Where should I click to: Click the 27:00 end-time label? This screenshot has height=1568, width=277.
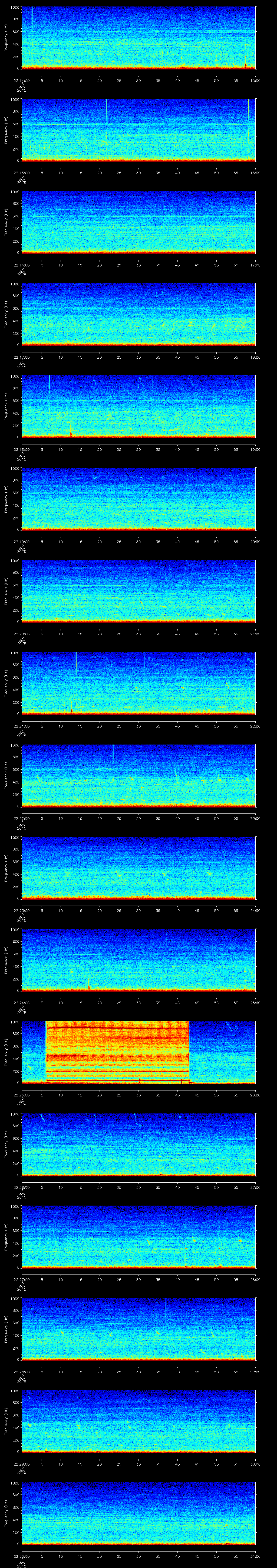[x=255, y=1187]
